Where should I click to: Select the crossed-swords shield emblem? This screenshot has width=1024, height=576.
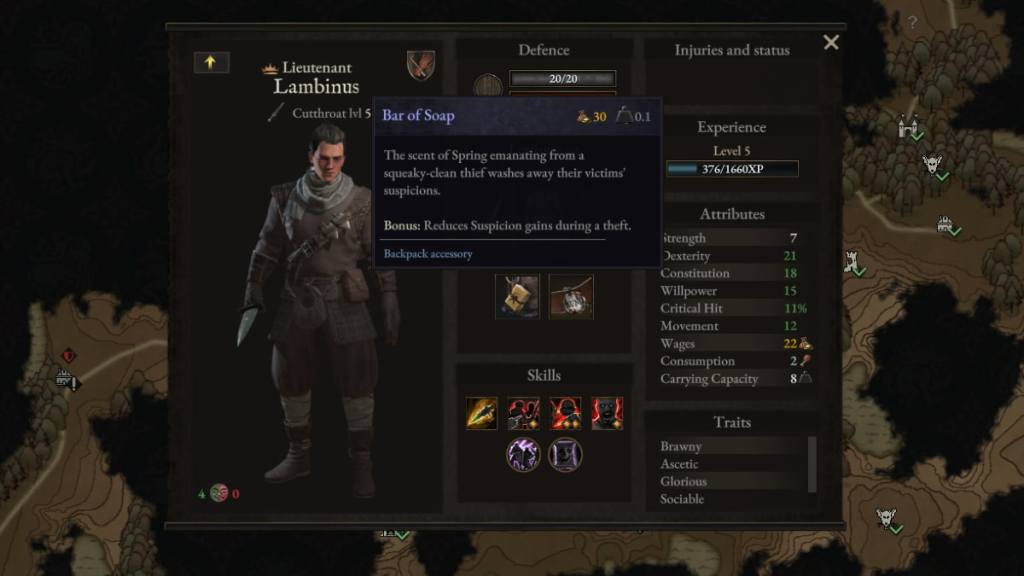tap(421, 65)
